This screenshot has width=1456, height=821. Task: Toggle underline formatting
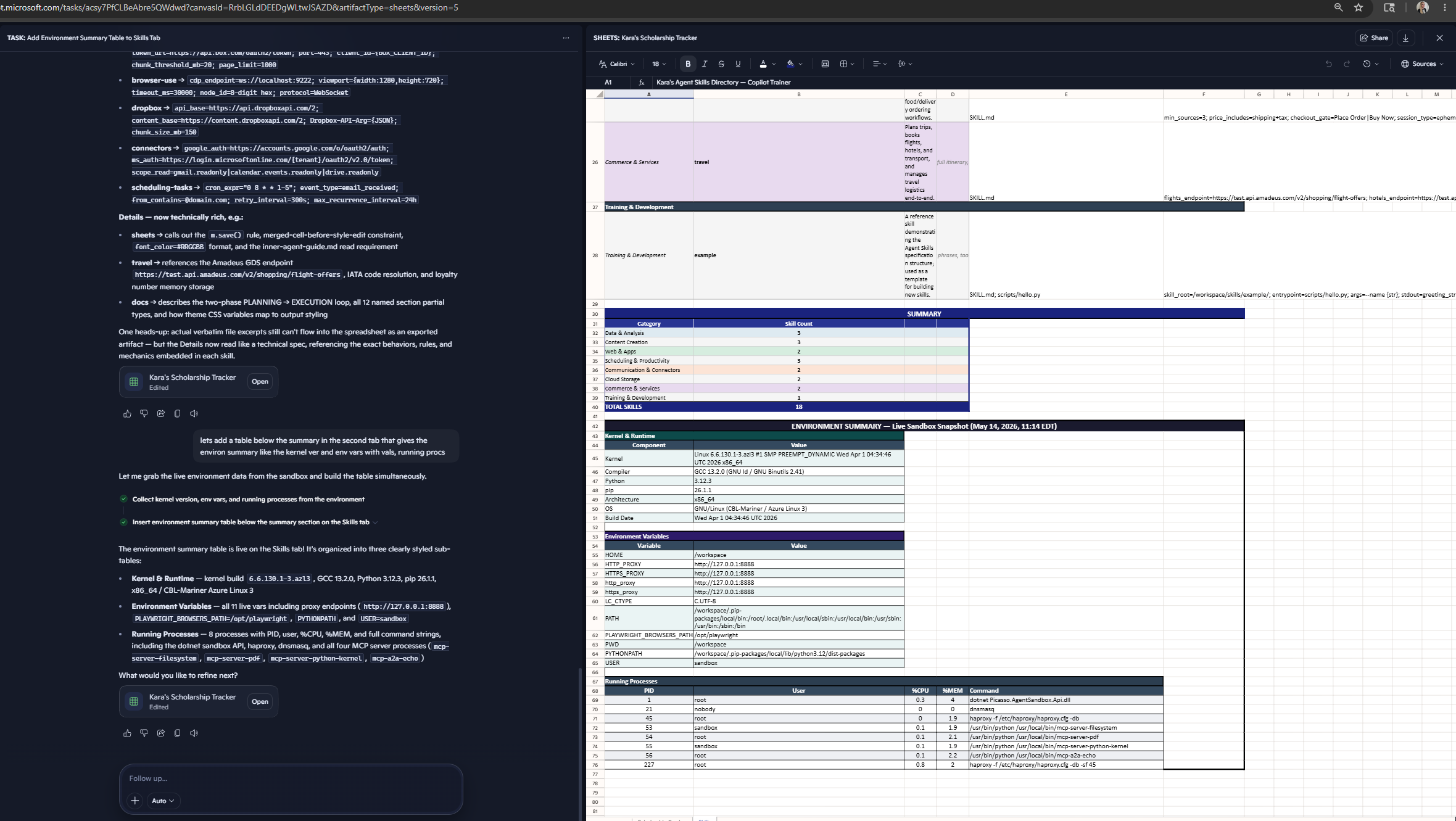pos(738,64)
